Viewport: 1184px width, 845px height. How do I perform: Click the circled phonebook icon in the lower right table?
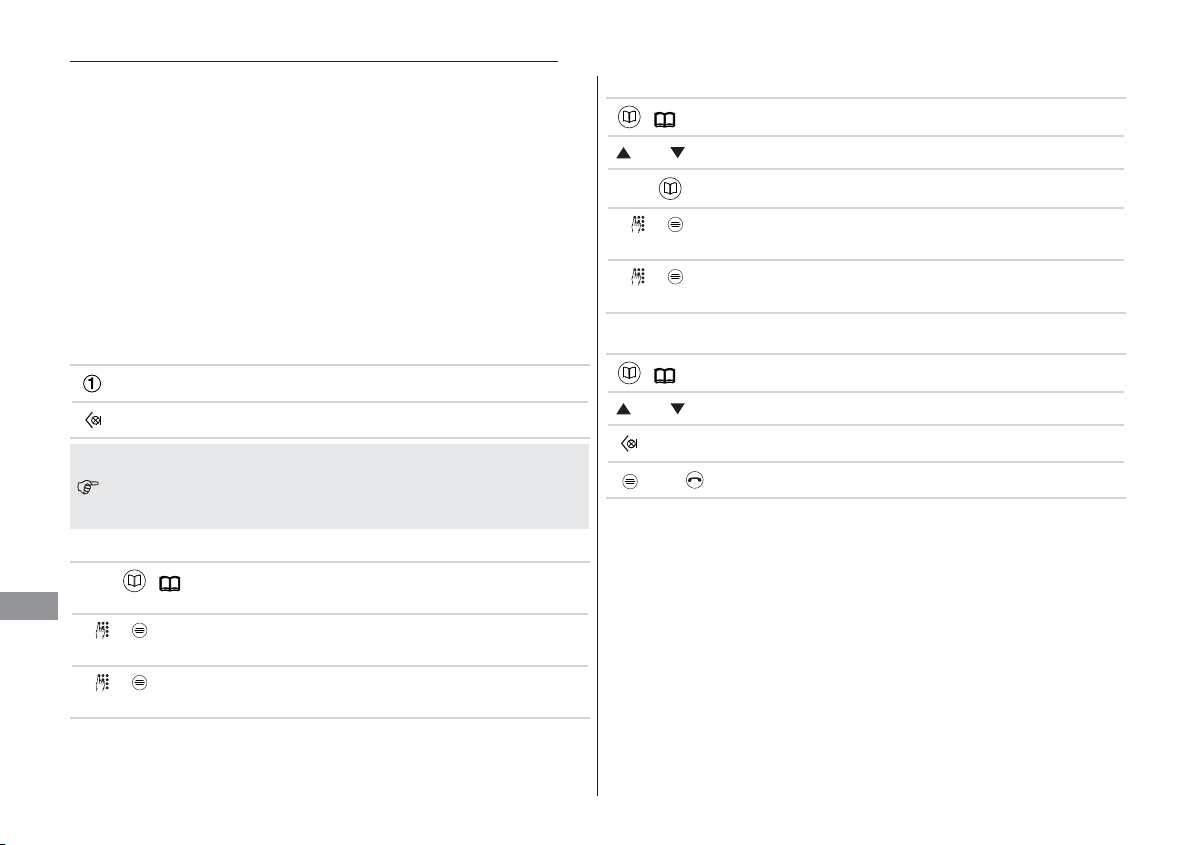[x=630, y=373]
